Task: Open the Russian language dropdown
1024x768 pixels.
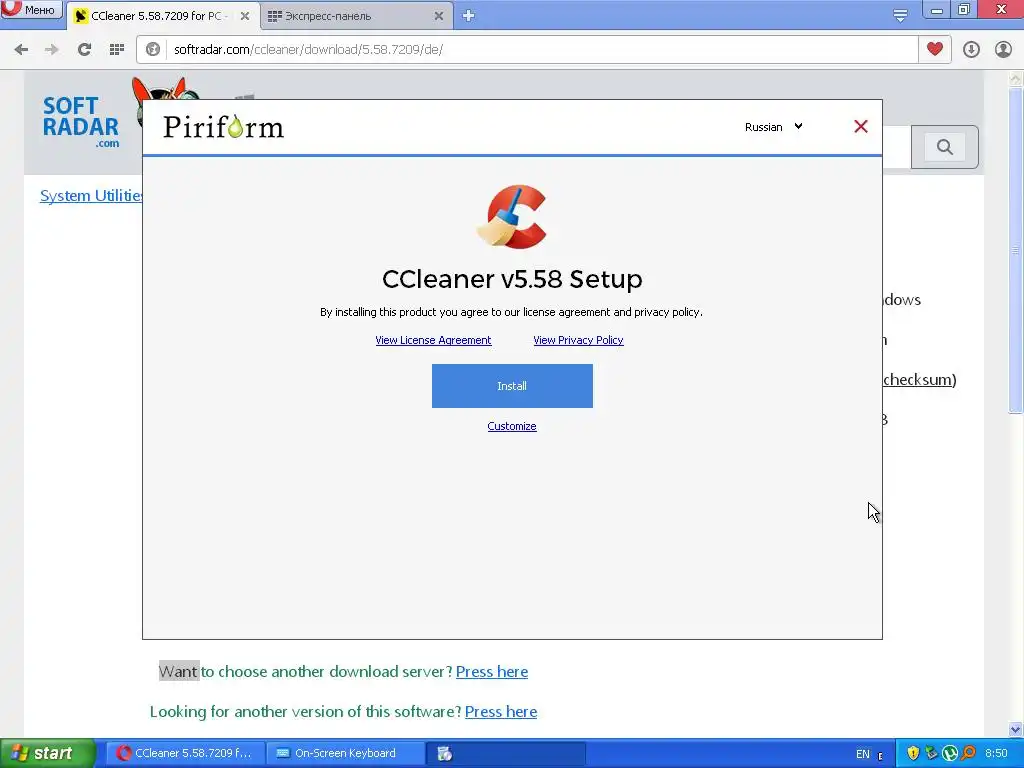Action: [773, 127]
